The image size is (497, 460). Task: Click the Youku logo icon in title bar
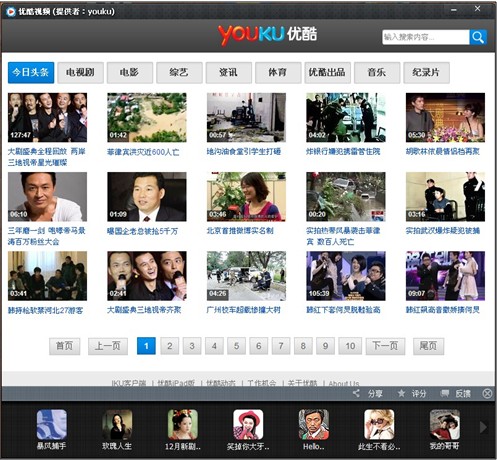[10, 12]
